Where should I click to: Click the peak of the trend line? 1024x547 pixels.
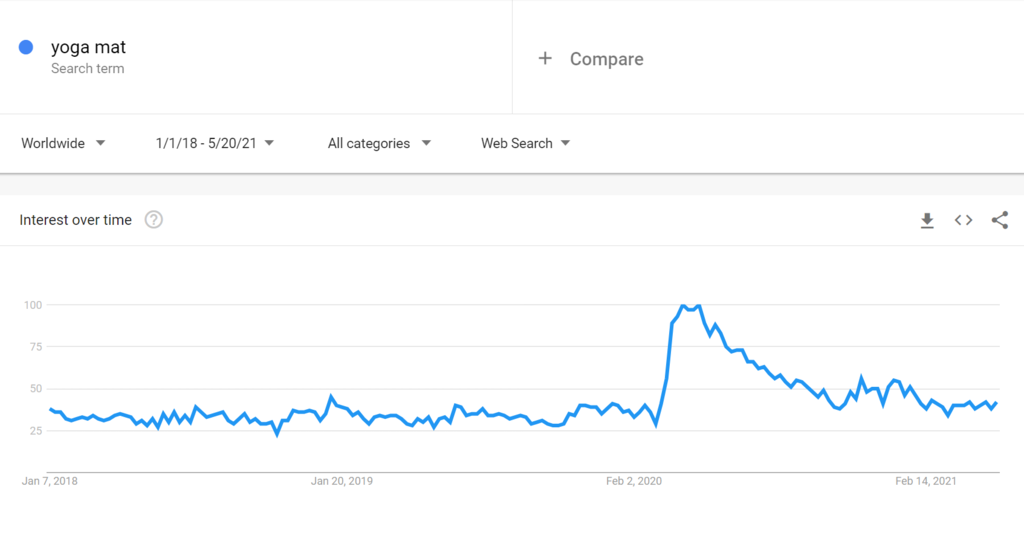coord(697,306)
